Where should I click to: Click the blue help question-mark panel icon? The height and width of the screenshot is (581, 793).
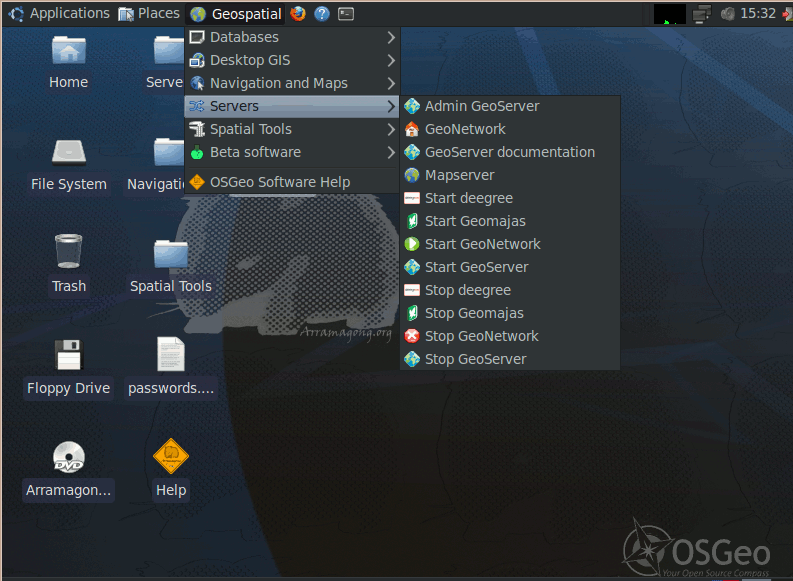[x=322, y=14]
